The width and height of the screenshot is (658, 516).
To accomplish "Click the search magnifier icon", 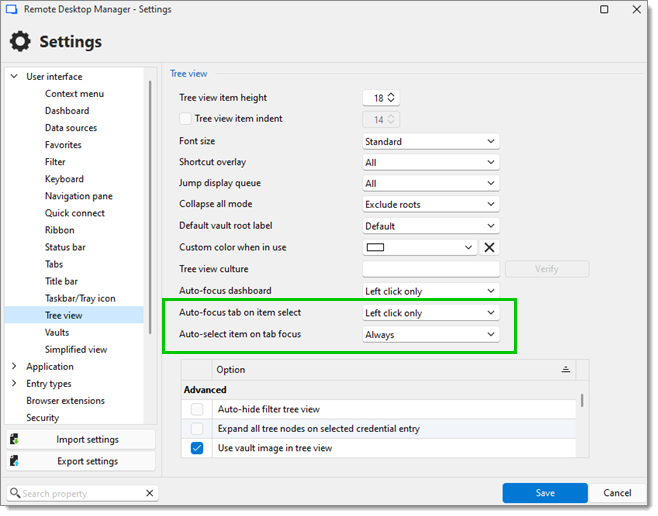I will pyautogui.click(x=15, y=493).
